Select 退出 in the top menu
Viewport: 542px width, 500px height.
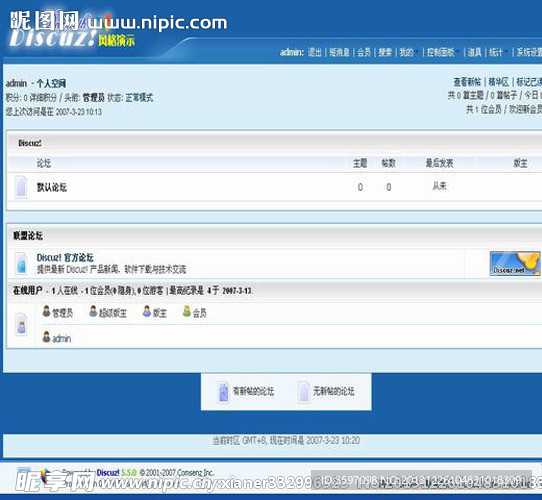[315, 53]
